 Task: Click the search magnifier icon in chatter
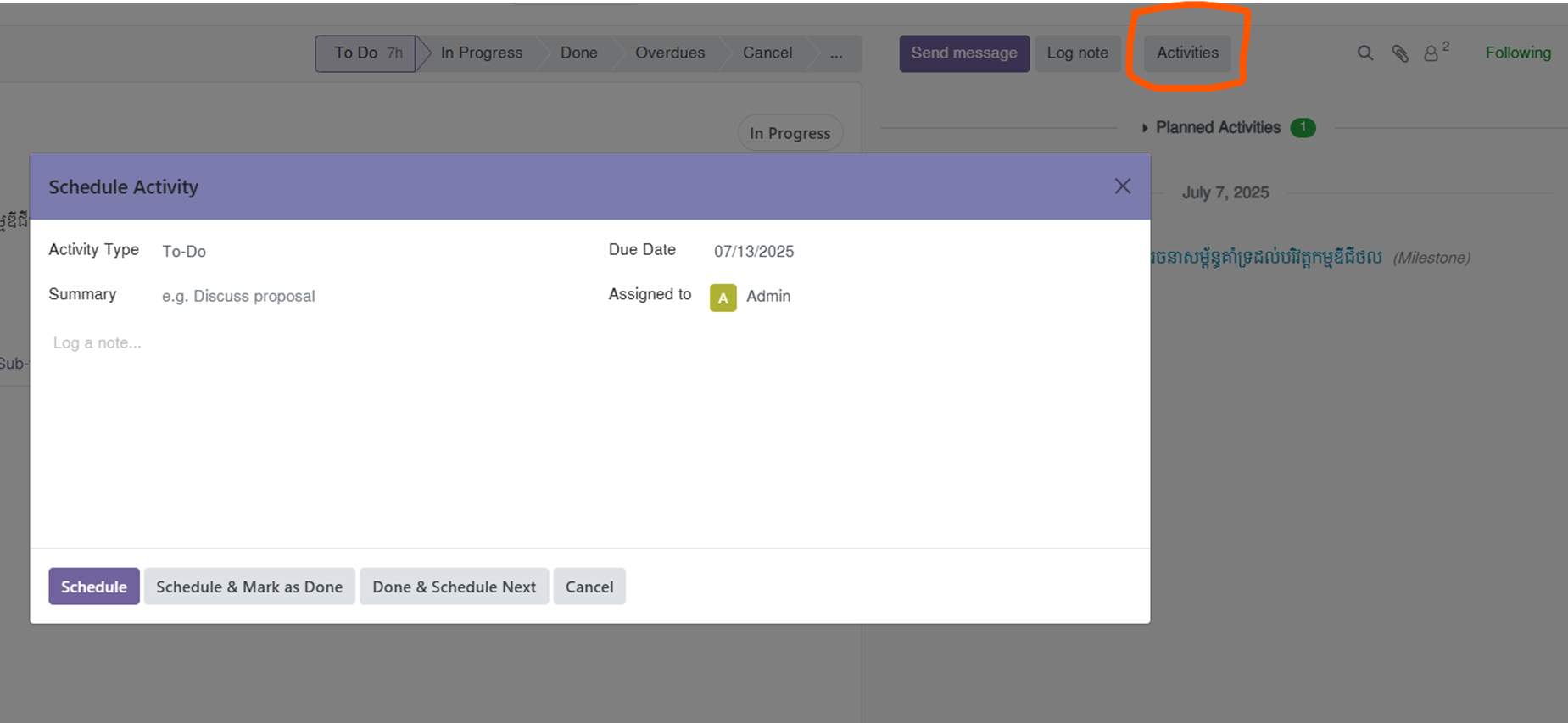coord(1364,53)
